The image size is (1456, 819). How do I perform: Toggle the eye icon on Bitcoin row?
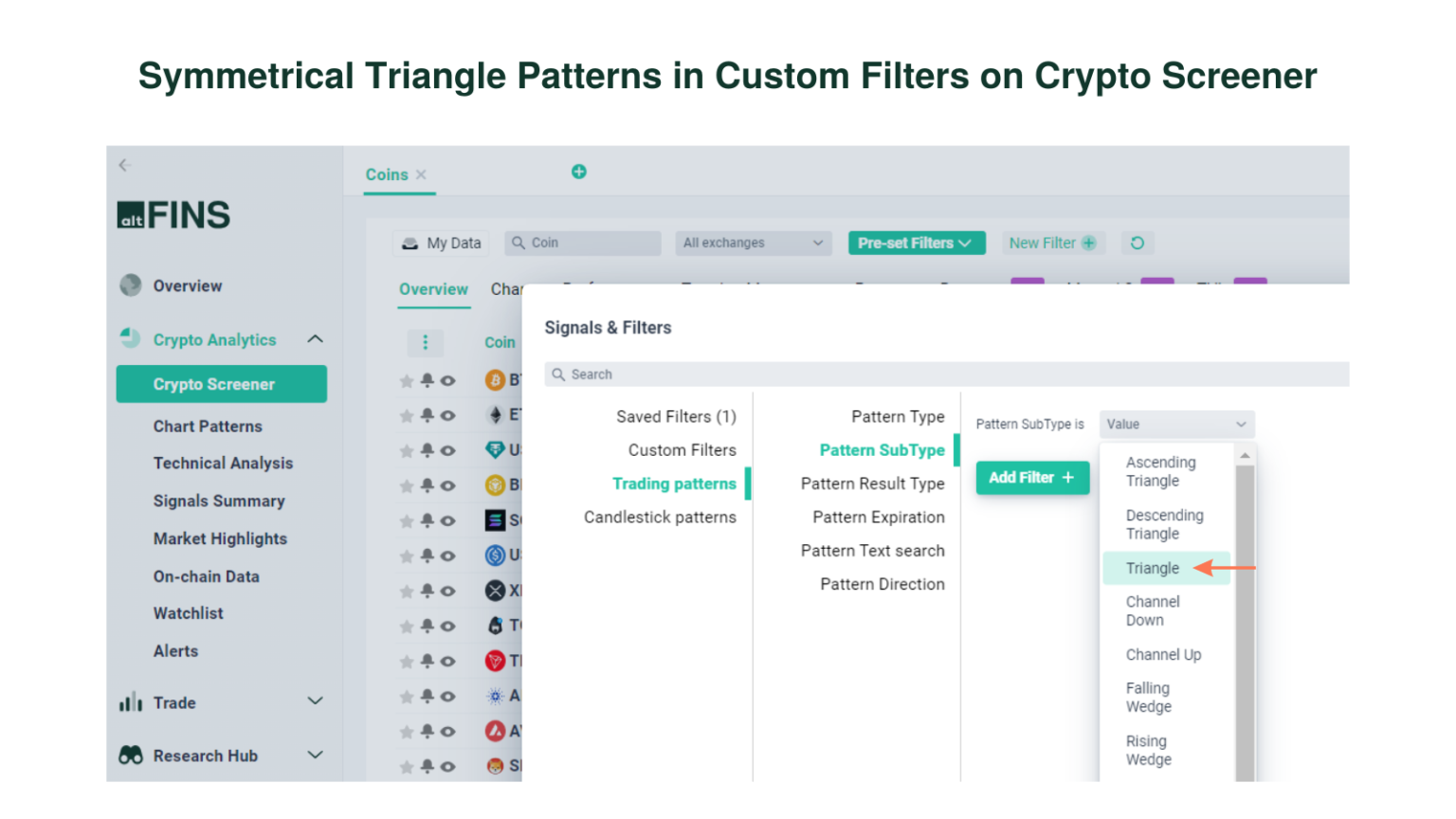pyautogui.click(x=447, y=381)
